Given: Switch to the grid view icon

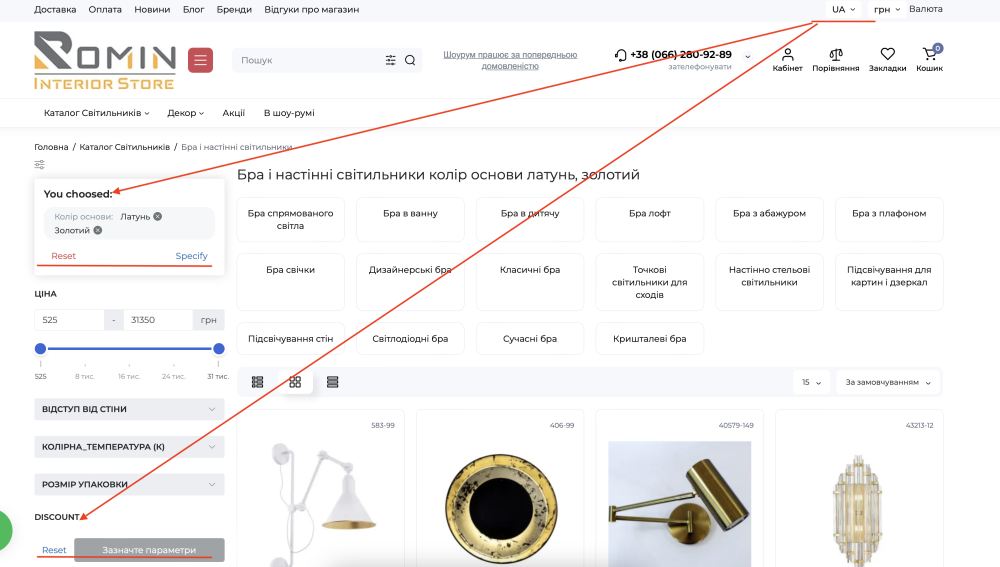Looking at the screenshot, I should click(295, 382).
